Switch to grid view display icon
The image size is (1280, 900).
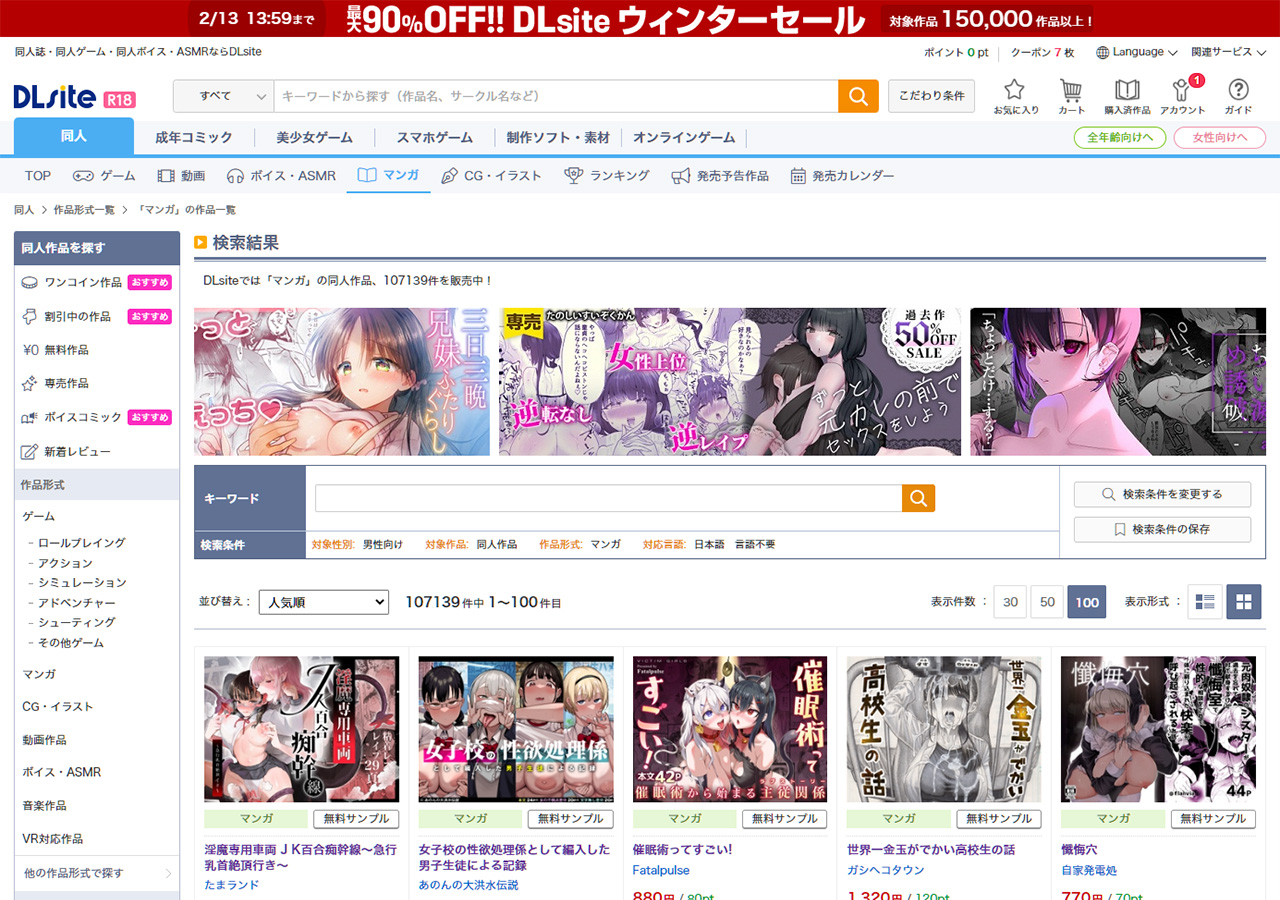pos(1244,602)
